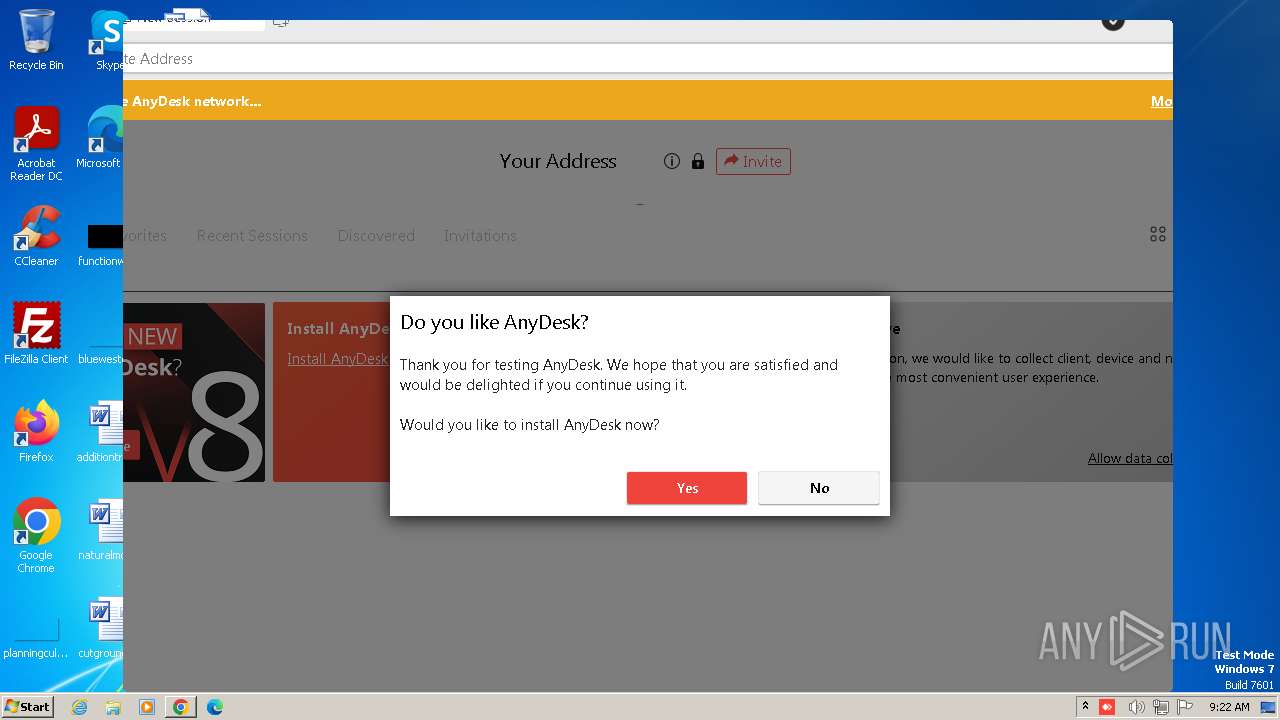Click Yes to install AnyDesk
The height and width of the screenshot is (720, 1280).
point(687,488)
